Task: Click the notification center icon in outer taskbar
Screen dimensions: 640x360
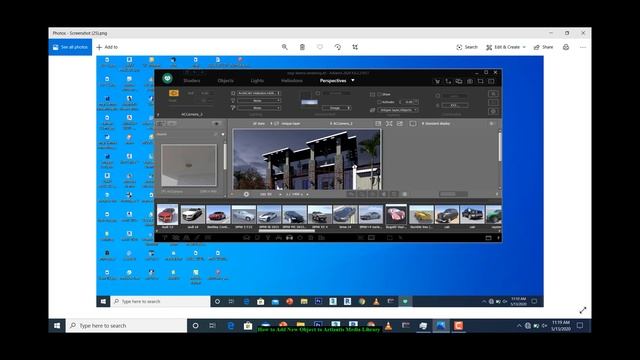Action: (x=580, y=326)
